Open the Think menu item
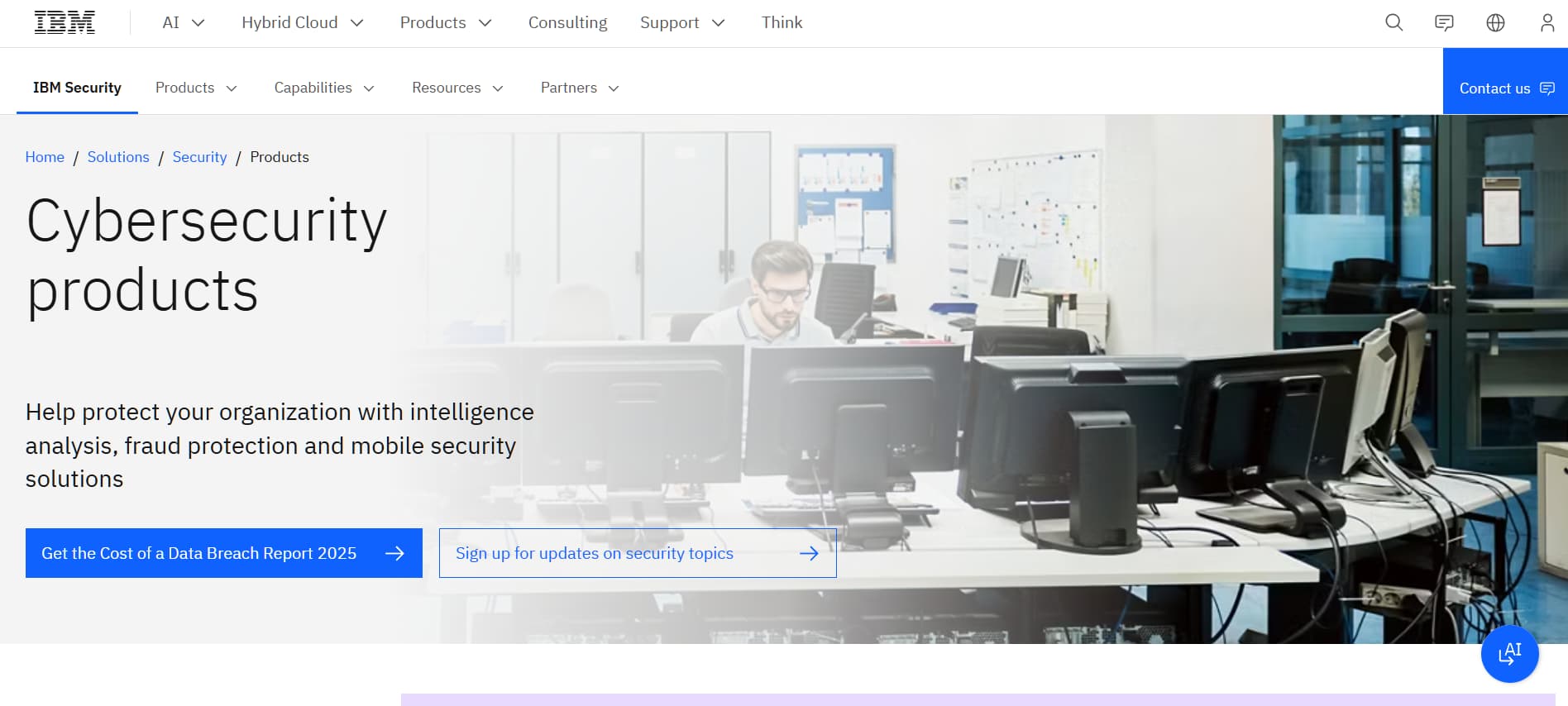 [x=782, y=22]
